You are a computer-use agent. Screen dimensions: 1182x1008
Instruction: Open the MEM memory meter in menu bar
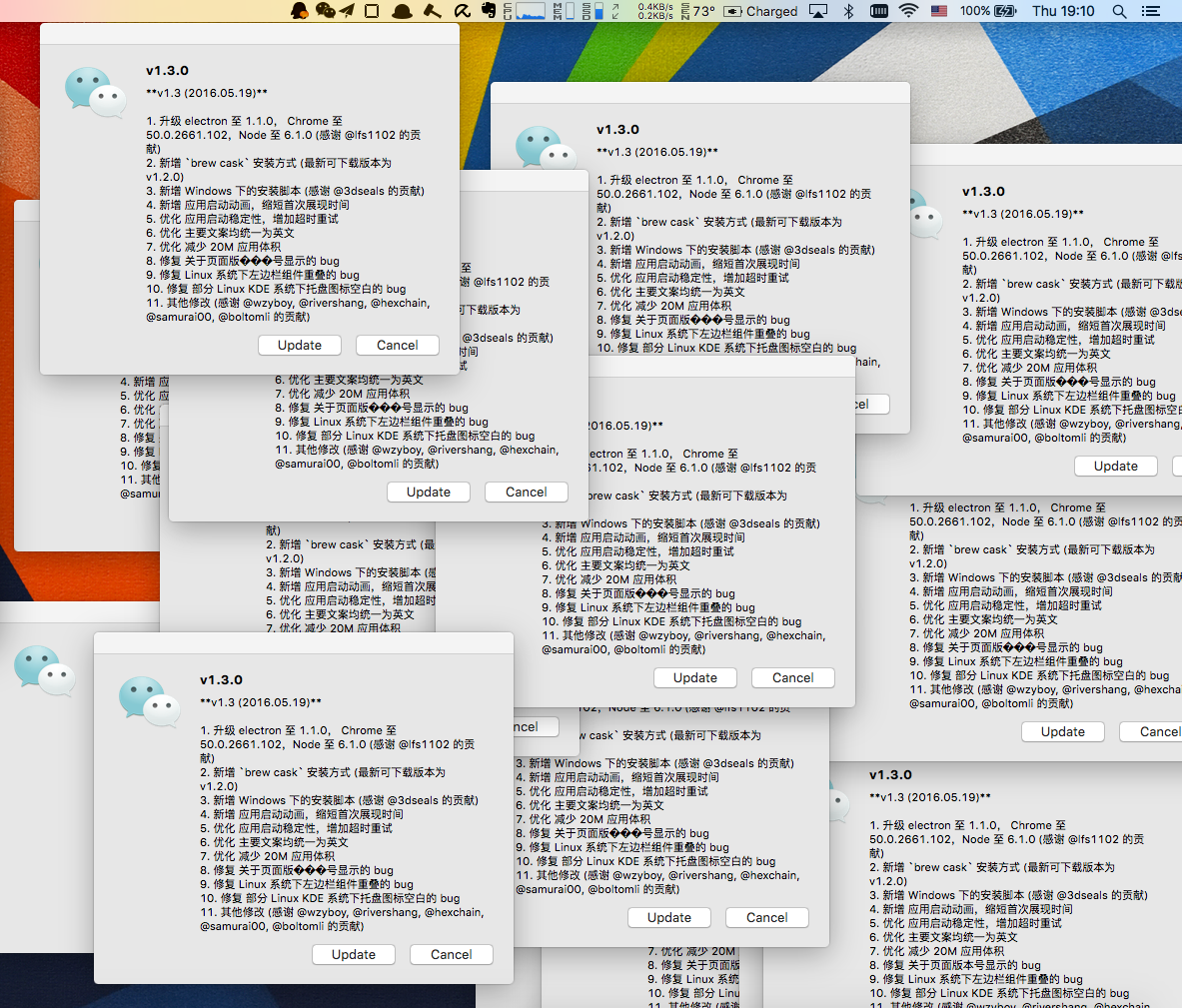pyautogui.click(x=564, y=11)
